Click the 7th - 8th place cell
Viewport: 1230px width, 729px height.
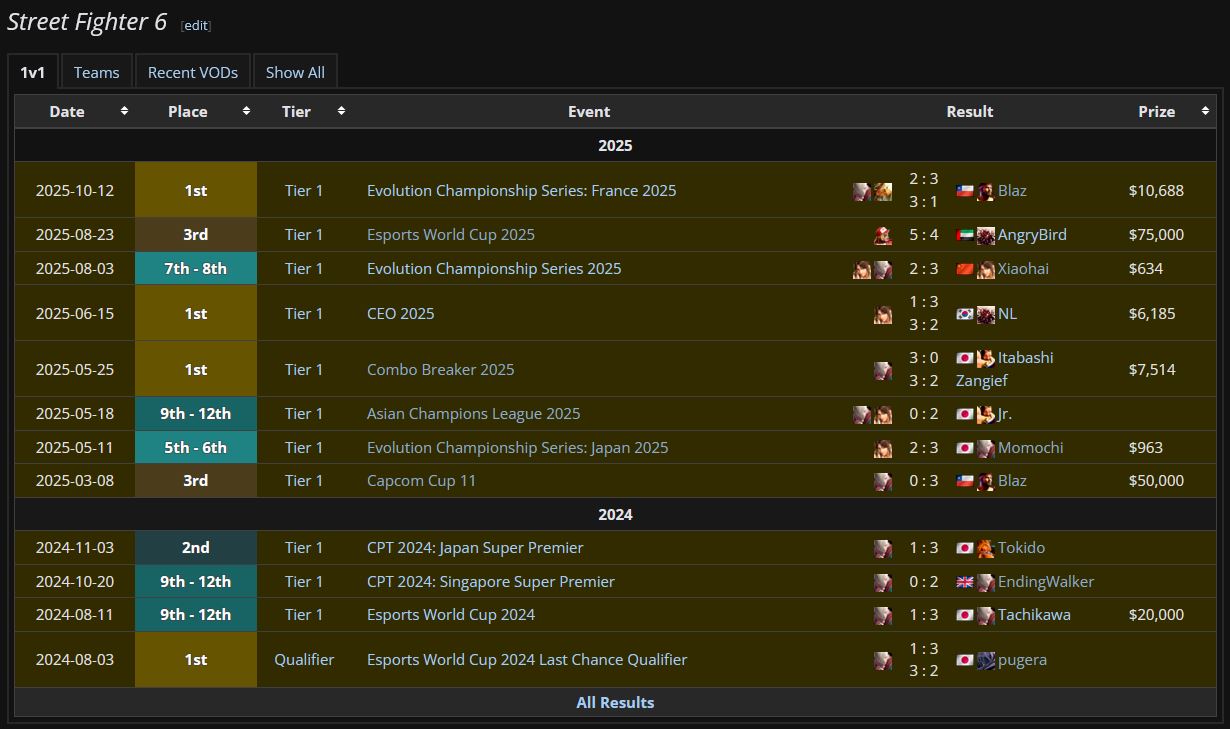[x=196, y=269]
